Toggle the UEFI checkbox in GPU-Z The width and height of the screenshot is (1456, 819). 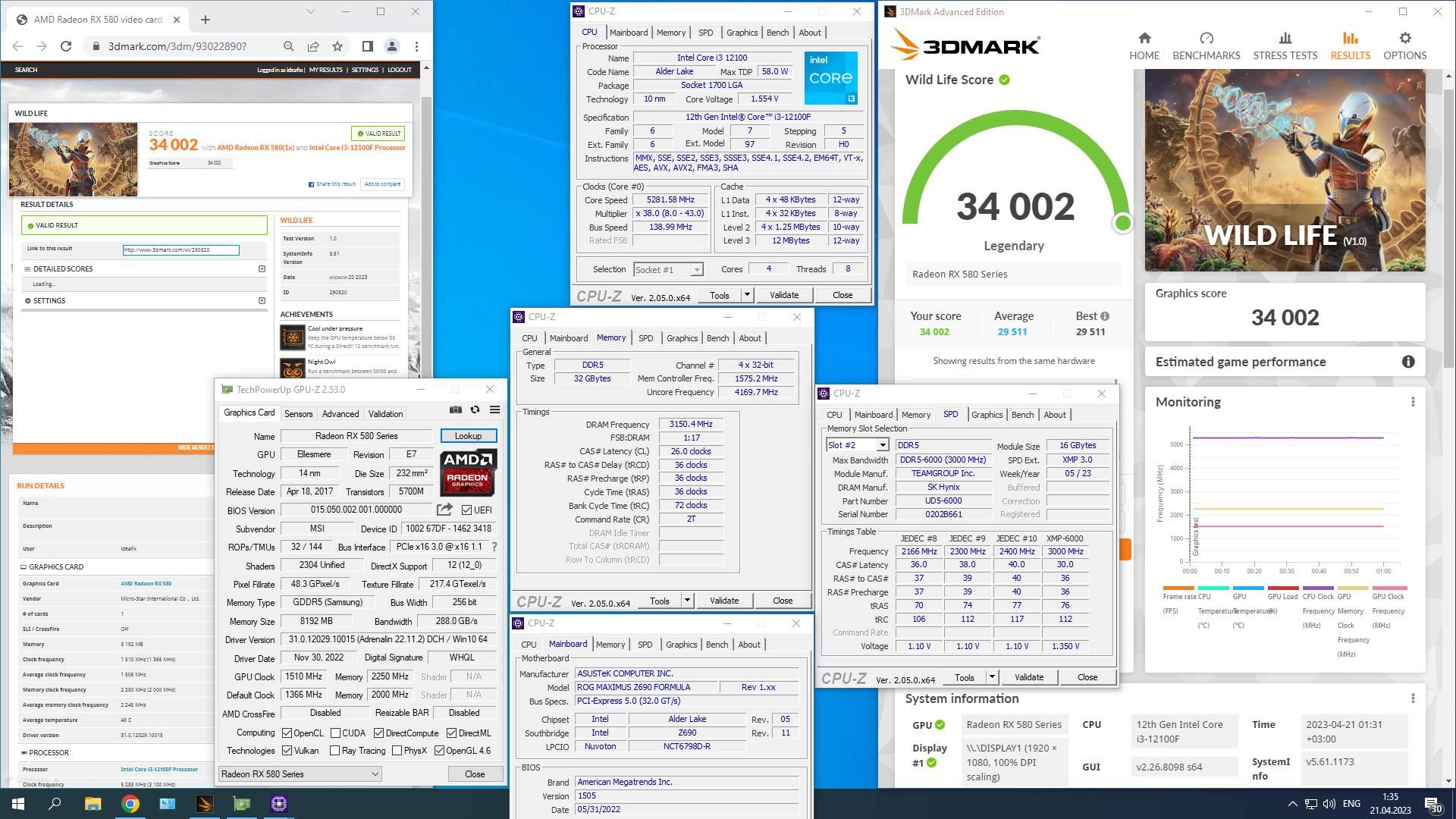coord(466,510)
